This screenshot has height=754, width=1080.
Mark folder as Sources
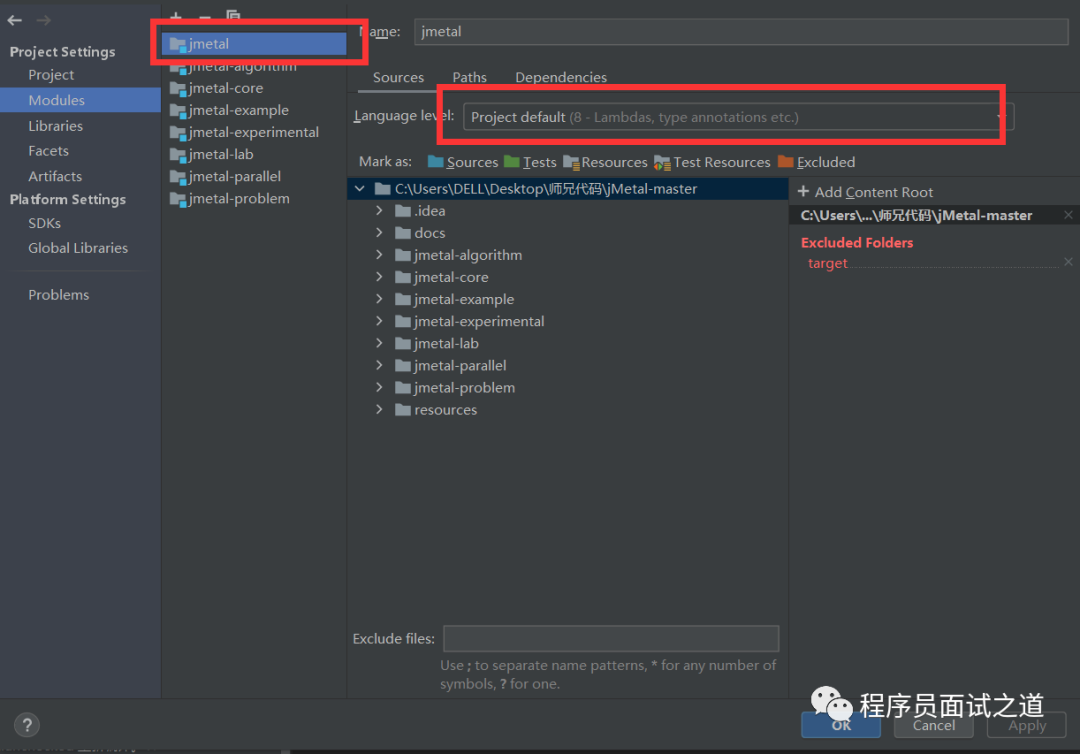[462, 162]
